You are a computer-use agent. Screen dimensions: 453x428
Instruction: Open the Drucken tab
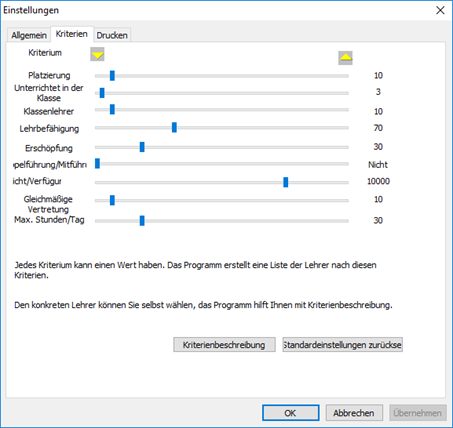112,35
